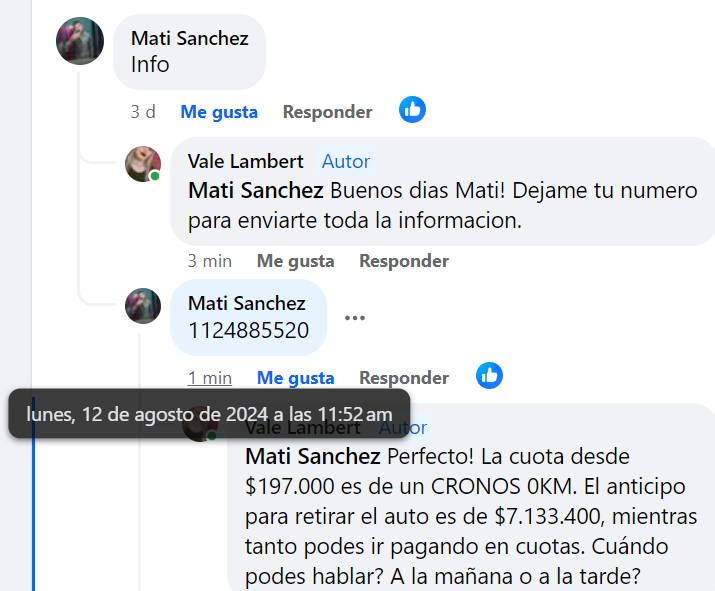Toggle the blue "Me gusta" under the phone number comment

tap(295, 378)
